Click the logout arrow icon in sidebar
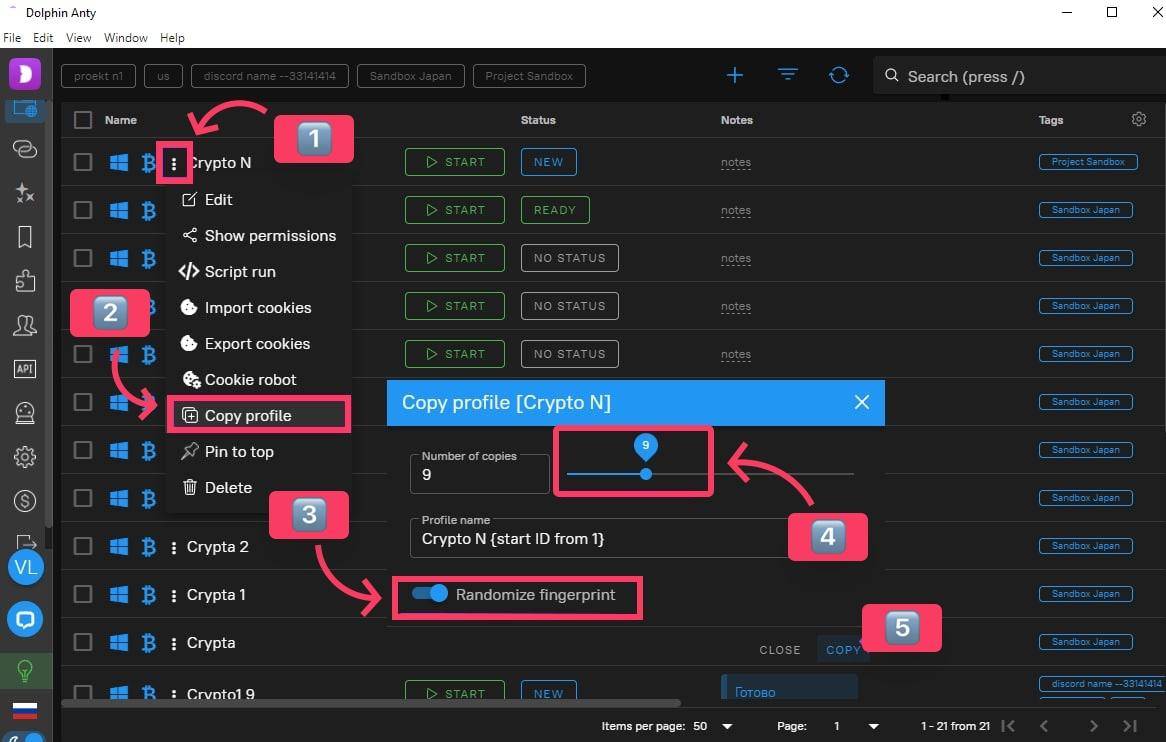The width and height of the screenshot is (1166, 742). coord(25,541)
